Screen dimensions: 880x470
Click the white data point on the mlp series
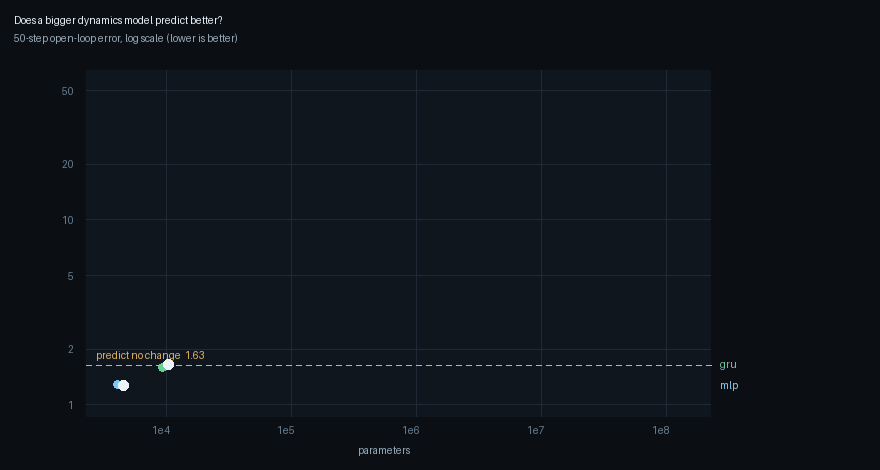[x=124, y=385]
